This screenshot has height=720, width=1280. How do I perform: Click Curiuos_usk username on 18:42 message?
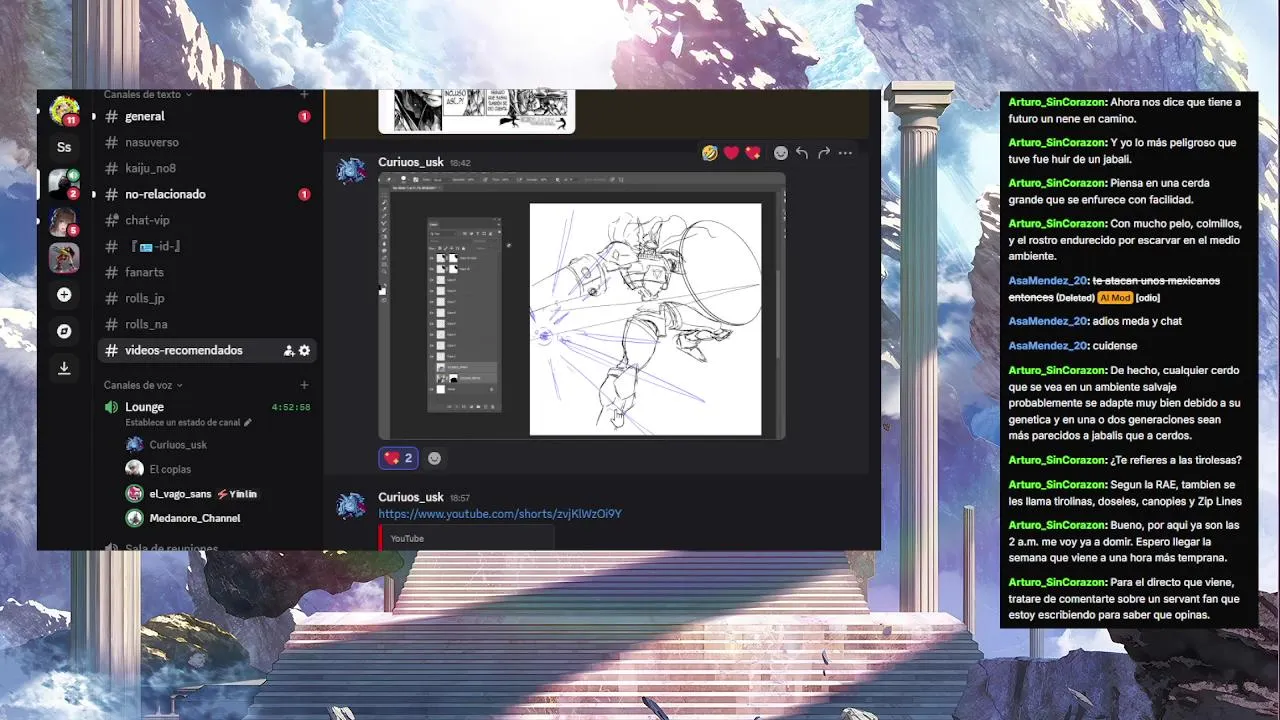pyautogui.click(x=410, y=162)
